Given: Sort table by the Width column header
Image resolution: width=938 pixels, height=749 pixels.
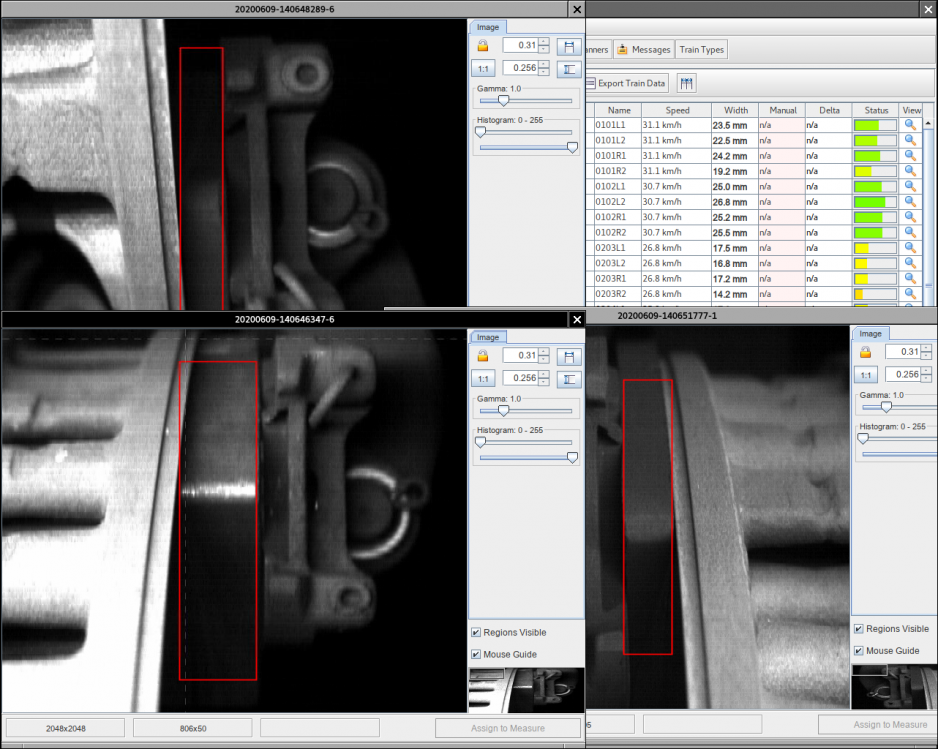Looking at the screenshot, I should pos(735,110).
